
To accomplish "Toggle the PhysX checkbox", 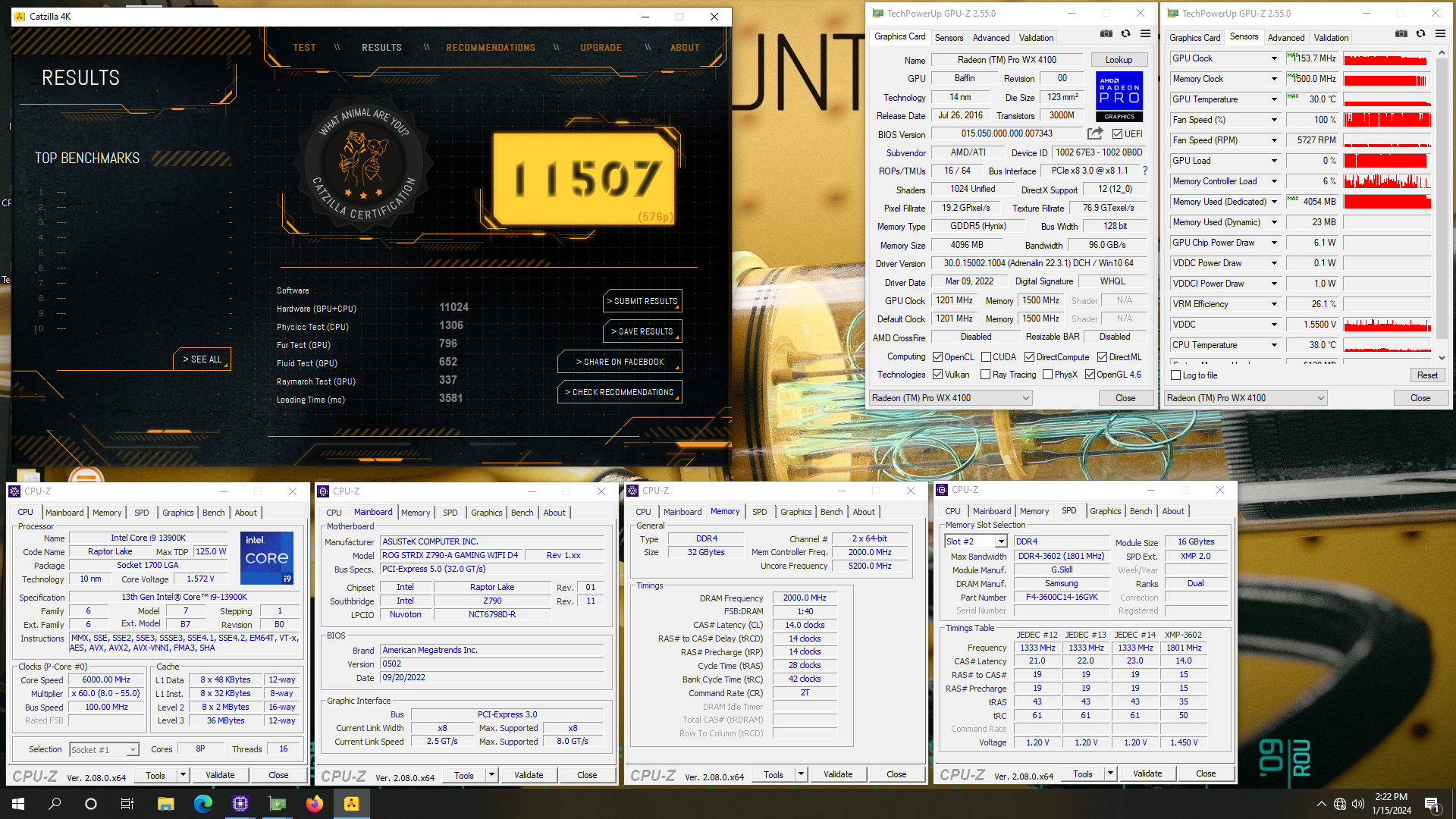I will [x=1047, y=375].
